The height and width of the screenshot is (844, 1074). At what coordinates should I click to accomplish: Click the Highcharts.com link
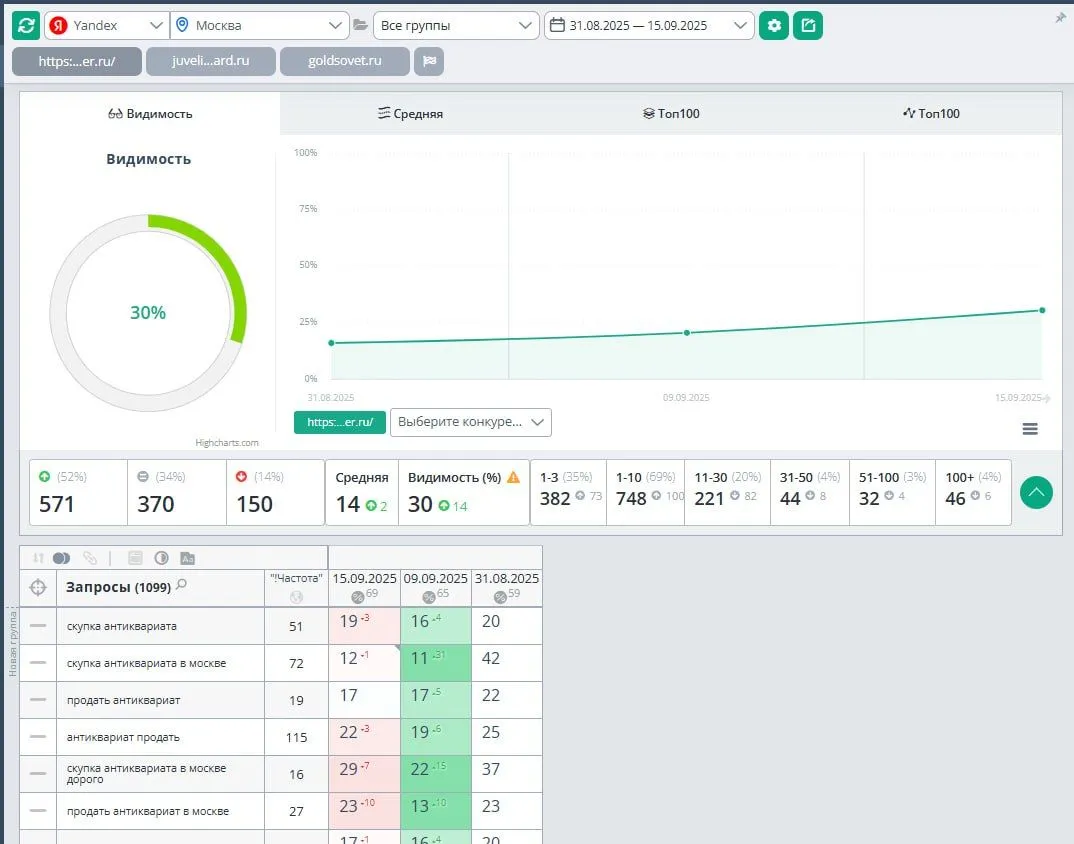tap(227, 443)
